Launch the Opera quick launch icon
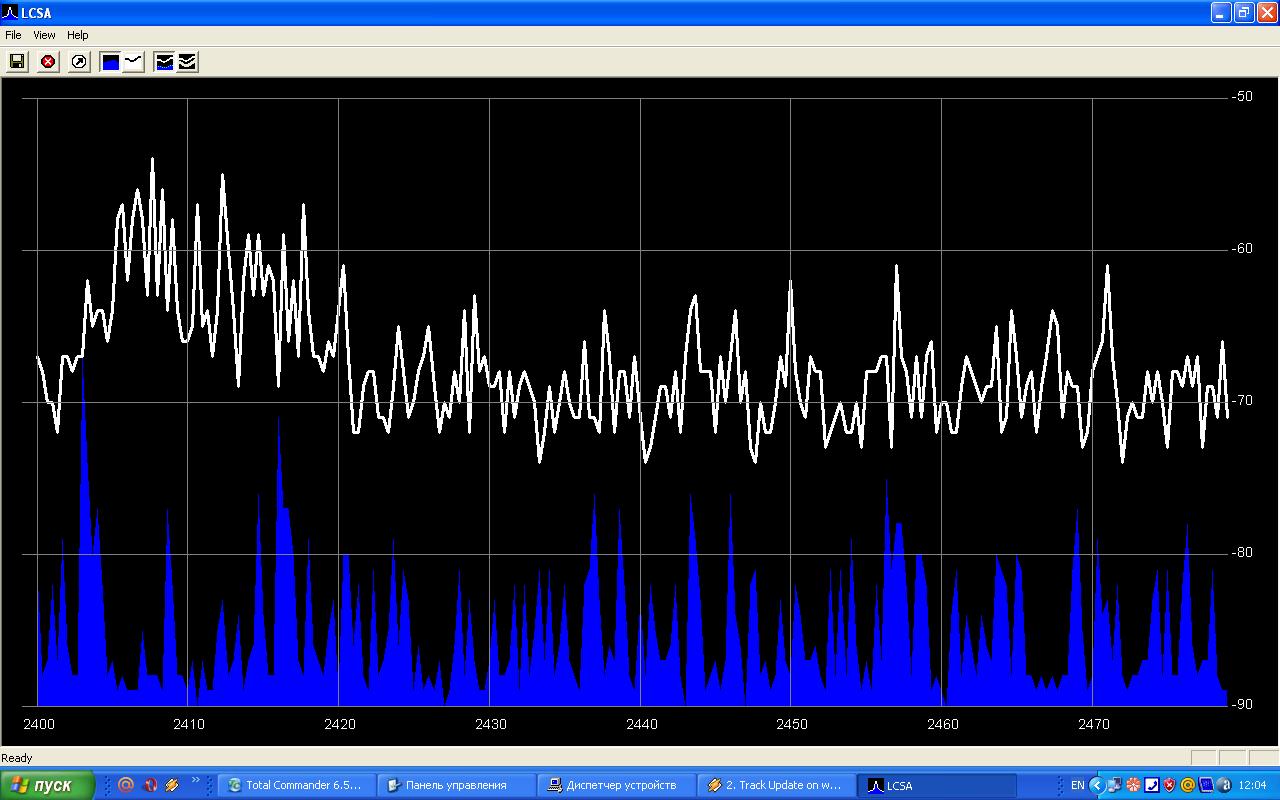The image size is (1280, 800). pyautogui.click(x=150, y=785)
